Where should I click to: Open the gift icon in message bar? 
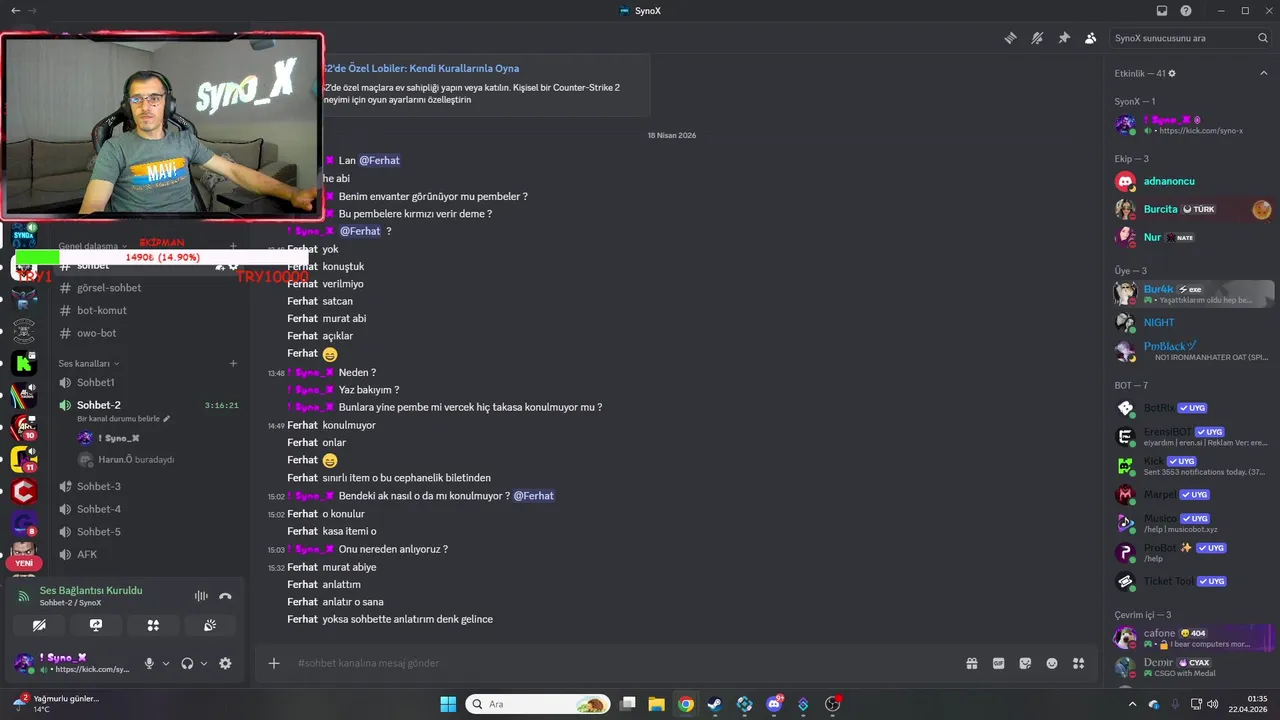971,663
